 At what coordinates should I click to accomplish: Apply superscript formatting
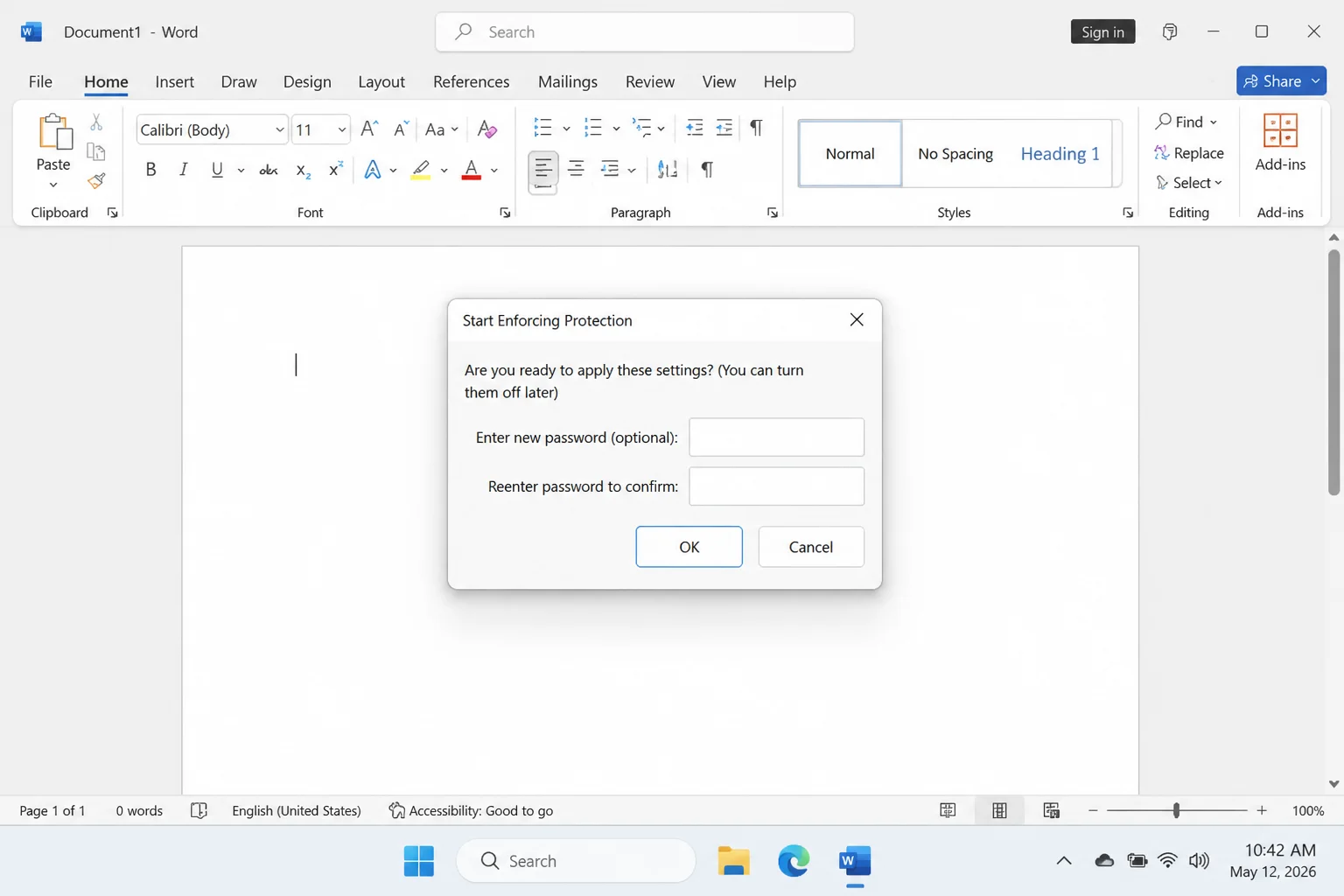point(335,170)
